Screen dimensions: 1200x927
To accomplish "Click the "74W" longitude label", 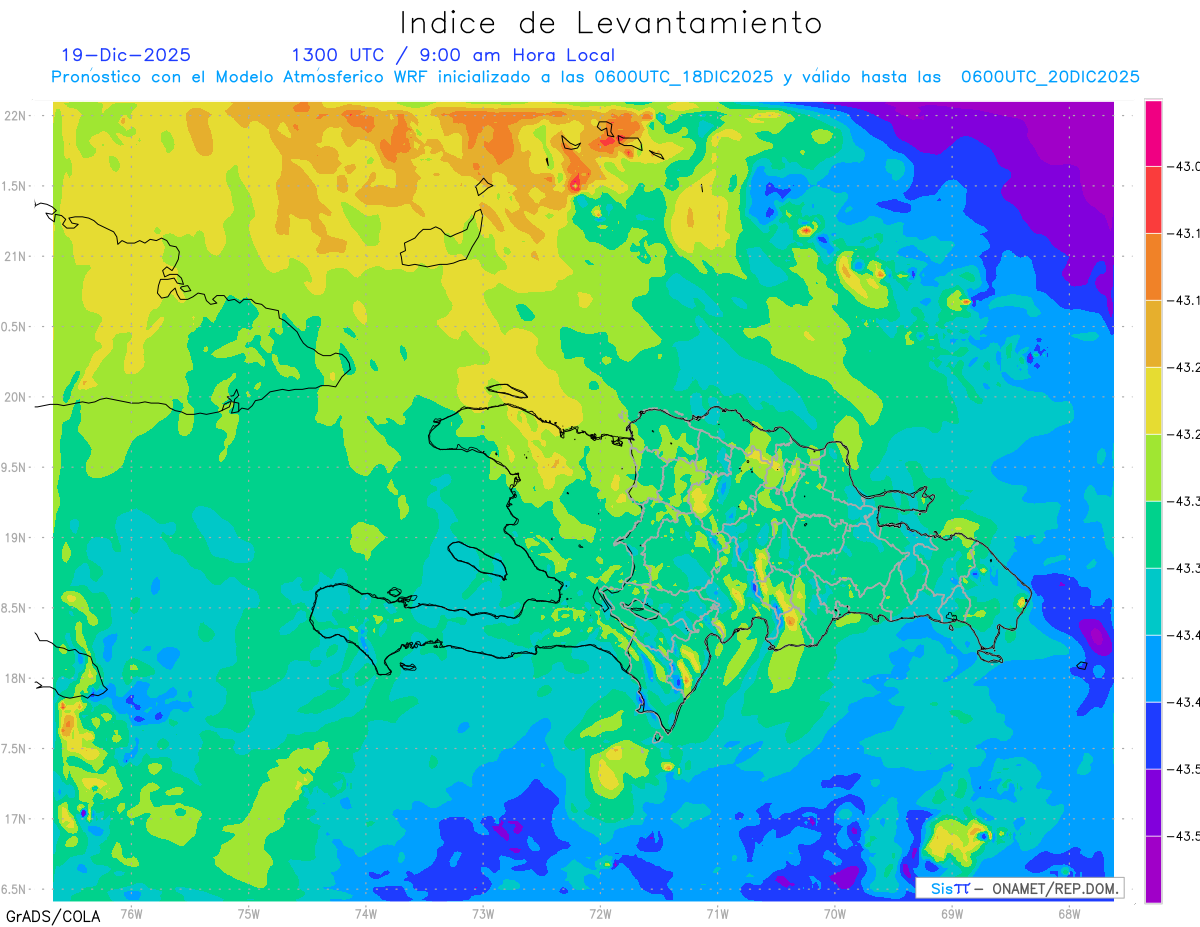I will (x=366, y=913).
